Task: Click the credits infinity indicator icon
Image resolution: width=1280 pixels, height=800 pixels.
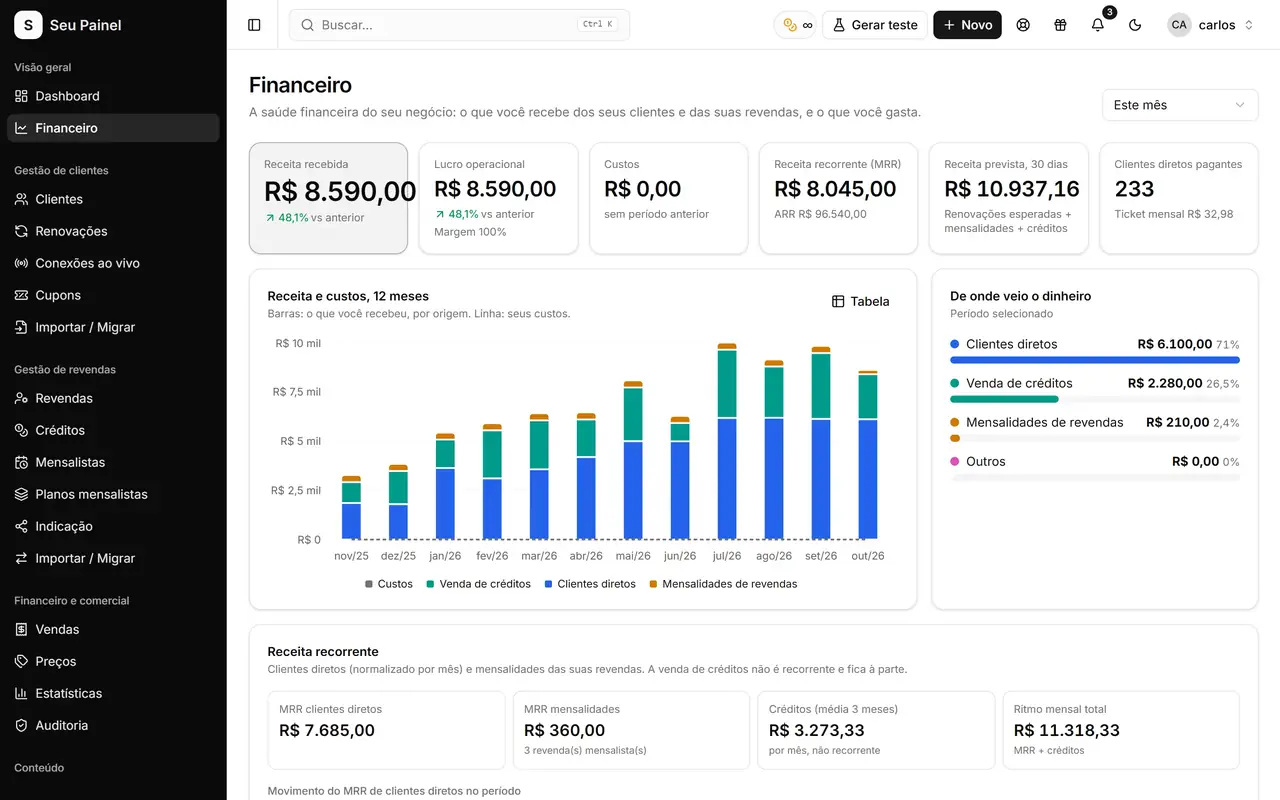Action: (797, 25)
